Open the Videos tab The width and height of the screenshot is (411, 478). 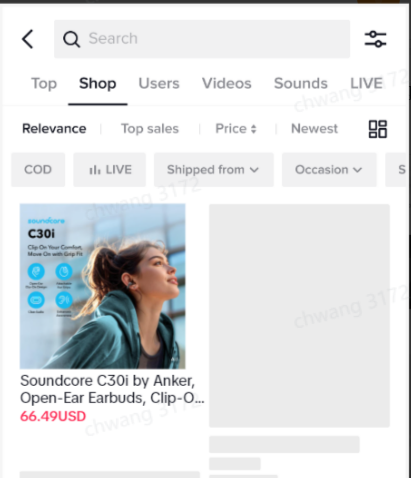click(227, 83)
